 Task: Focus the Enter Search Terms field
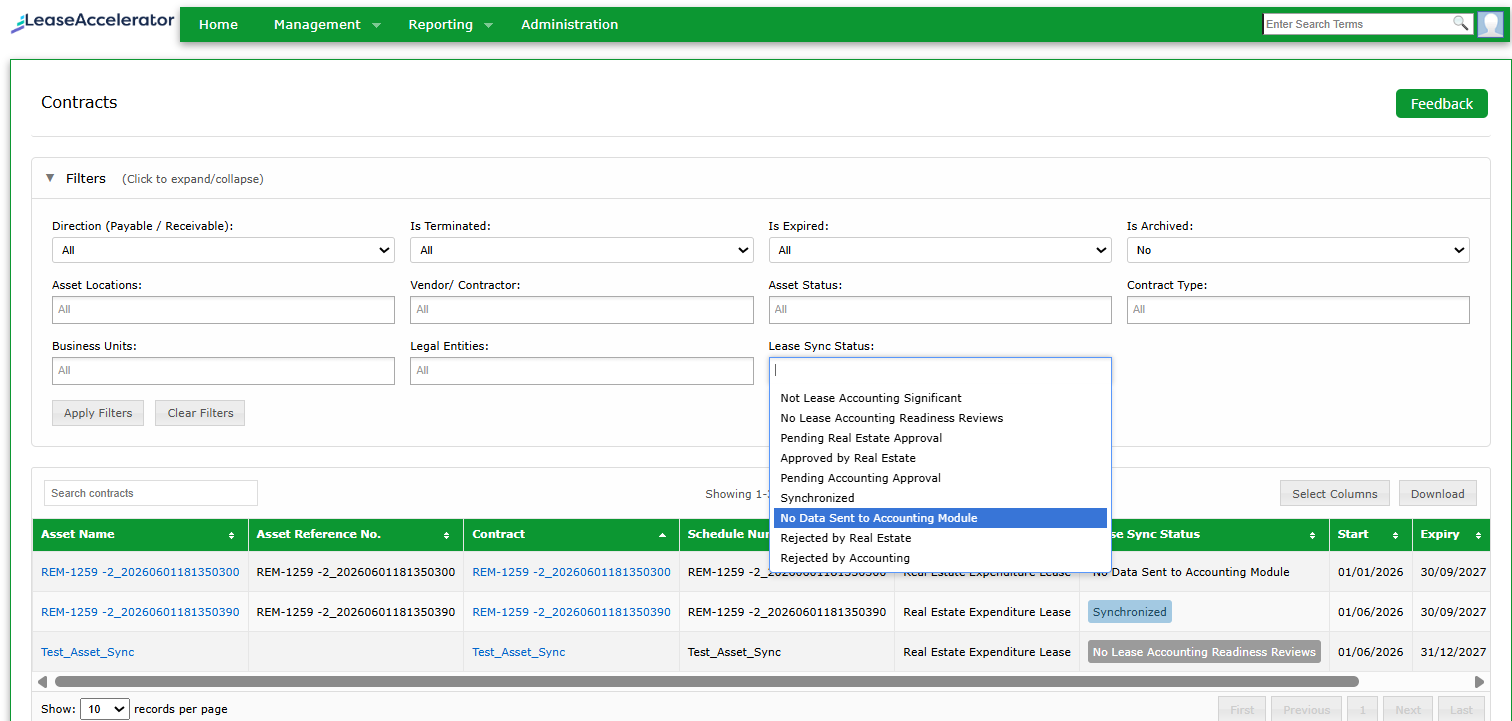point(1358,24)
